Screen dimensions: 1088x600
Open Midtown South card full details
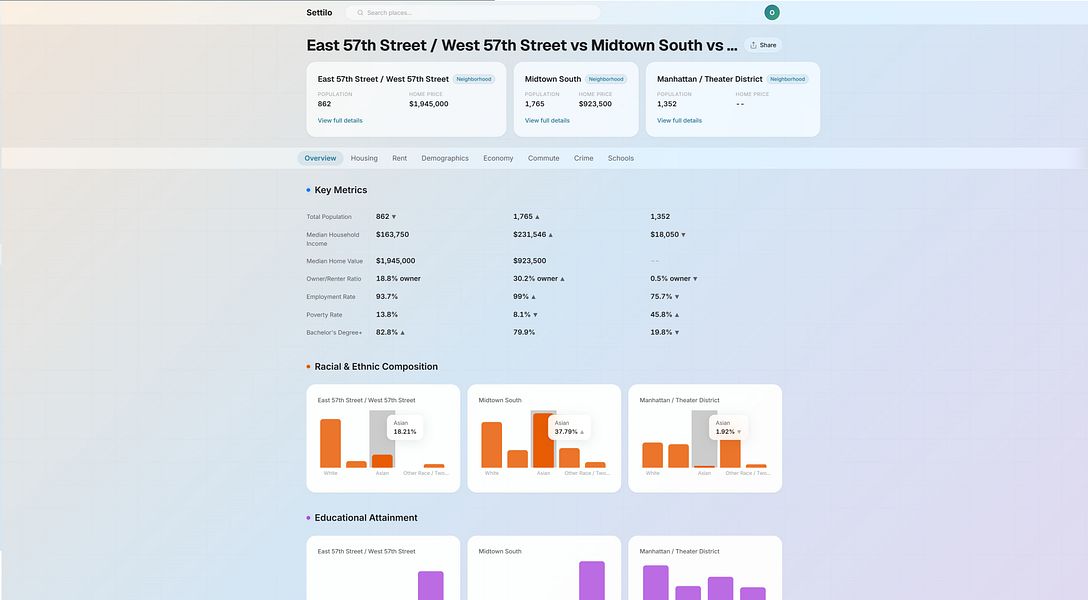click(x=547, y=121)
